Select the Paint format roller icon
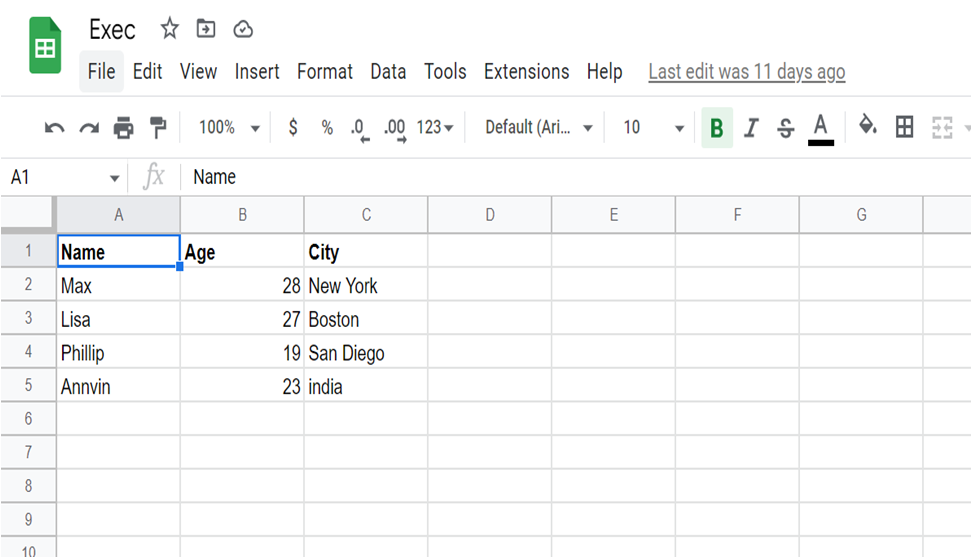Screen dimensions: 972x558 pyautogui.click(x=159, y=127)
